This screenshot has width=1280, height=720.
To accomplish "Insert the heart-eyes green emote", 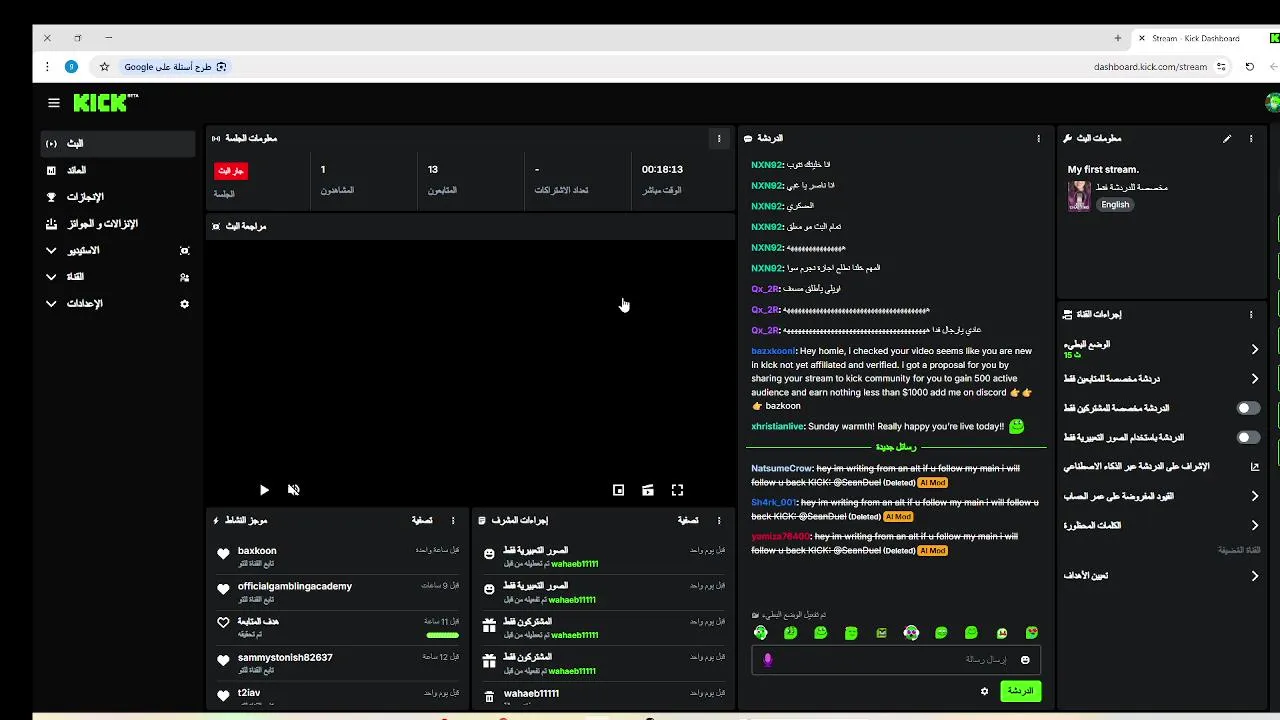I will 1032,633.
